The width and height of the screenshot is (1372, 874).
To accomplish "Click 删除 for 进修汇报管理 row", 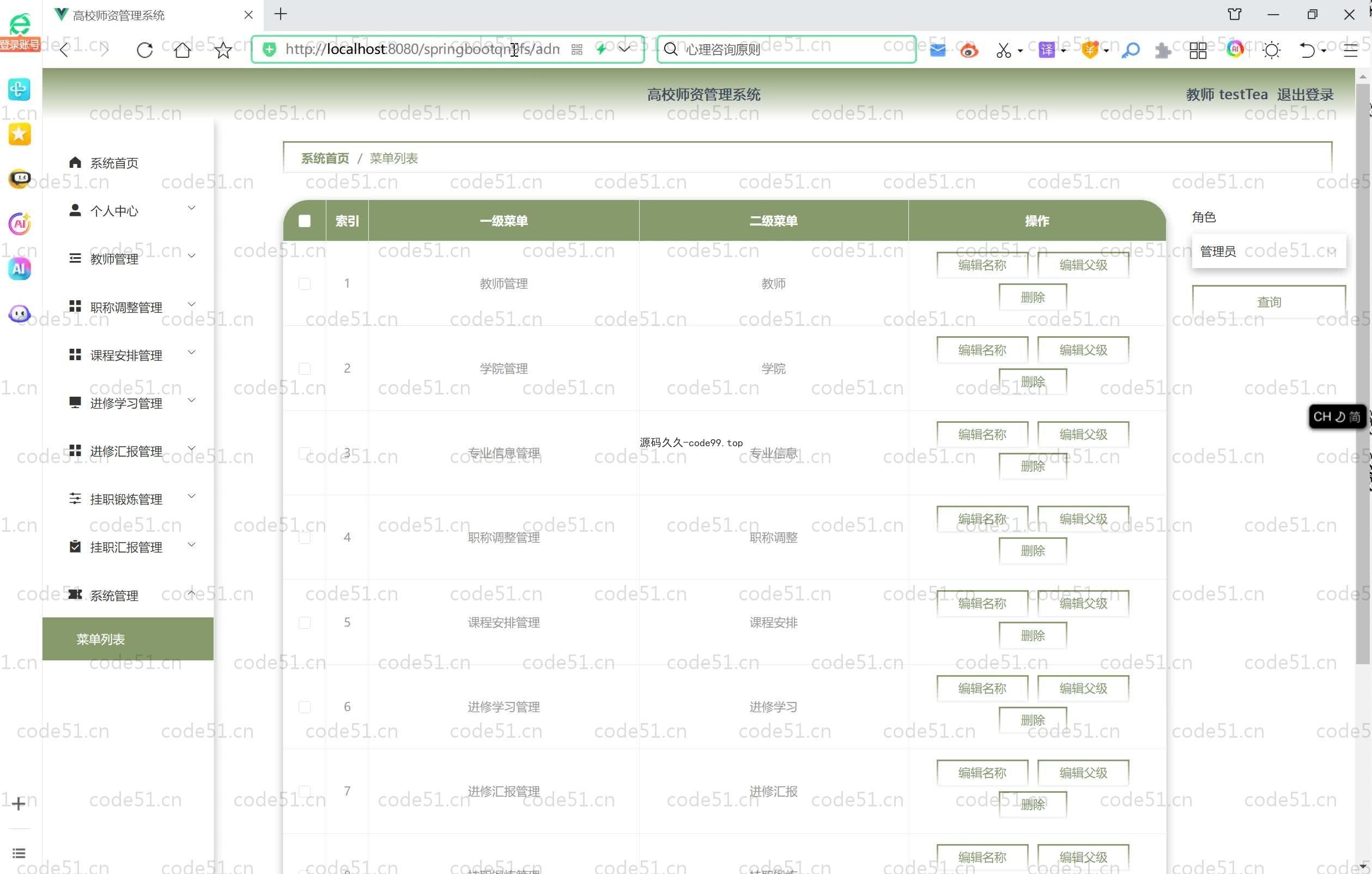I will (x=1032, y=804).
